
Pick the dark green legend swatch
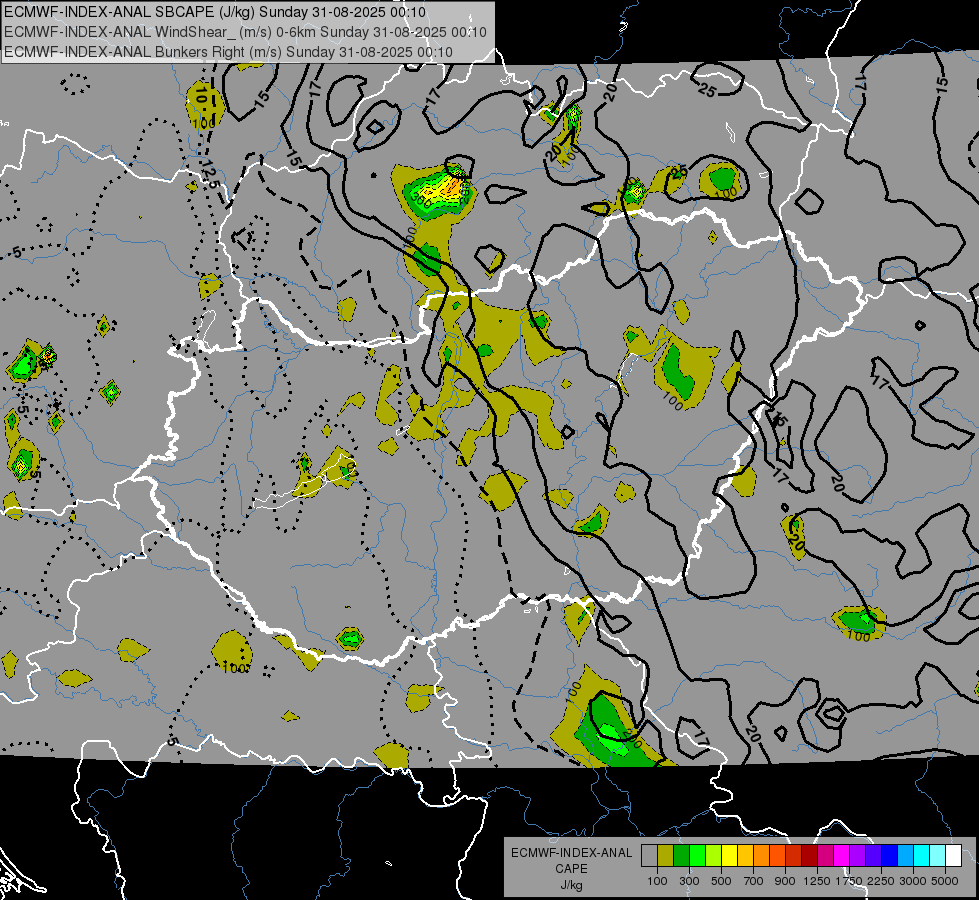(x=681, y=855)
